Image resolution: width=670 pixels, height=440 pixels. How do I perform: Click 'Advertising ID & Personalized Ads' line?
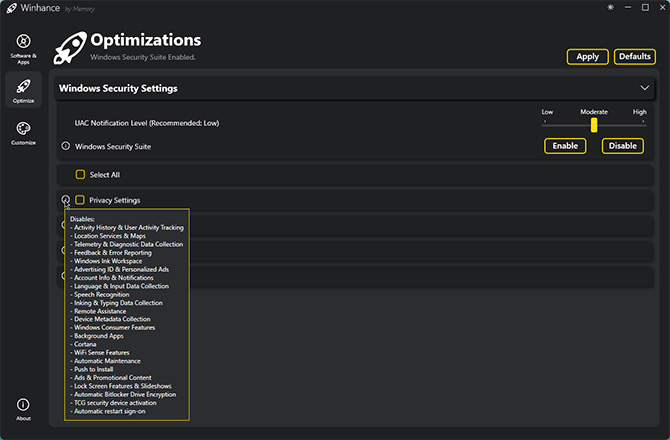coord(121,270)
